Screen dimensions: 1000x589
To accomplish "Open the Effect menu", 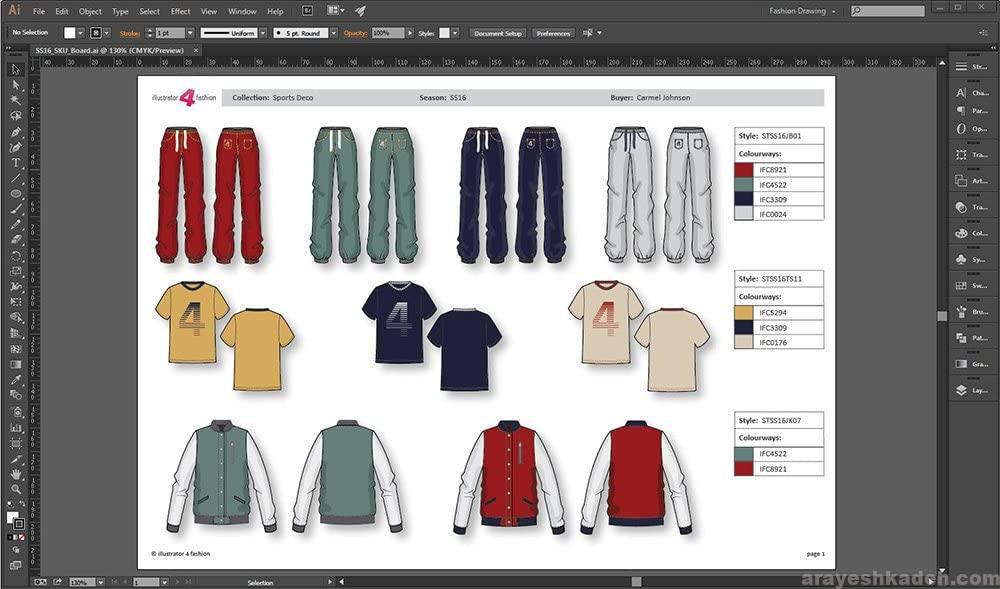I will click(x=180, y=11).
